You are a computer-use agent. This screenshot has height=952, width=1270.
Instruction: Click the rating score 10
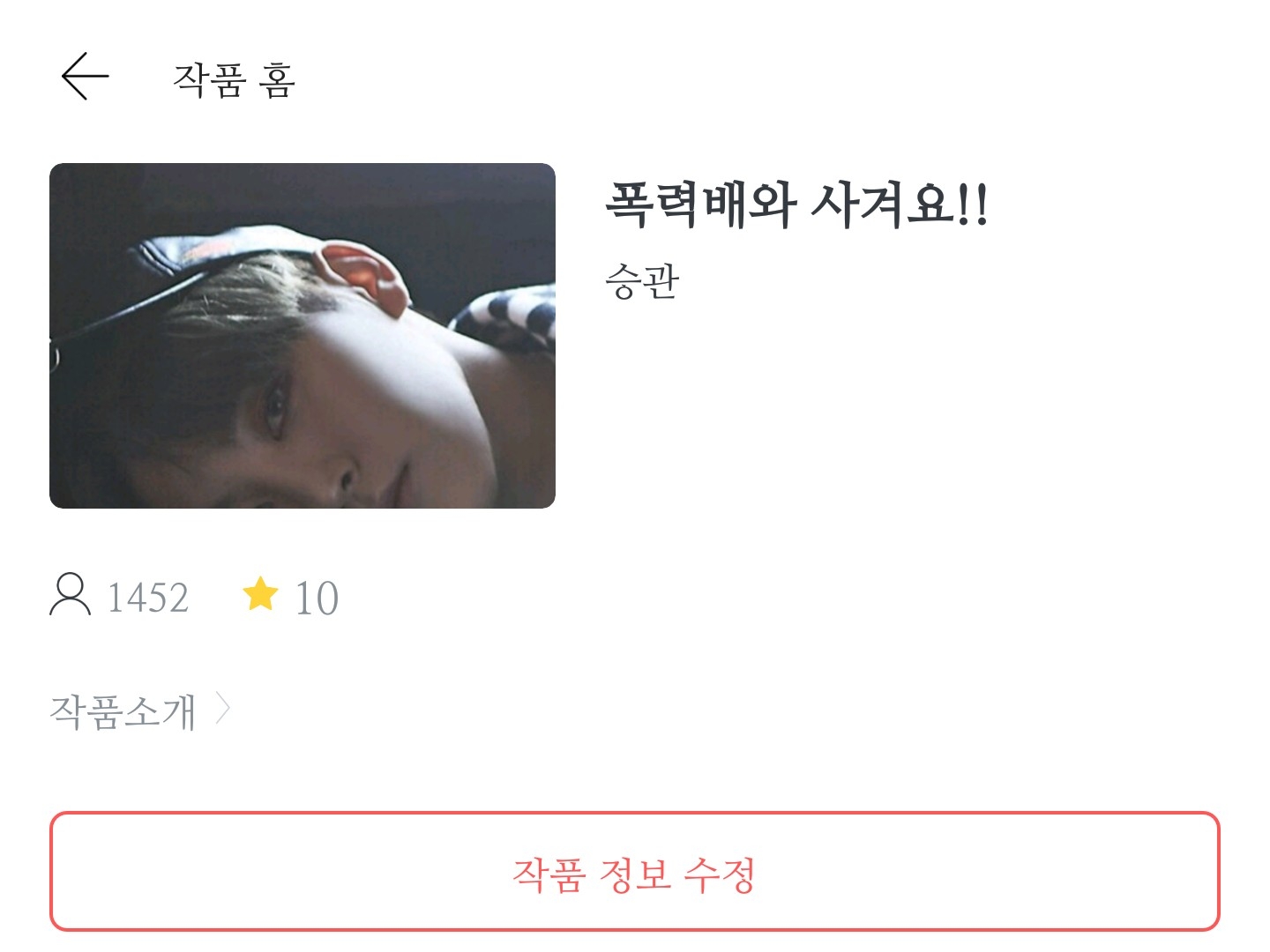click(317, 599)
